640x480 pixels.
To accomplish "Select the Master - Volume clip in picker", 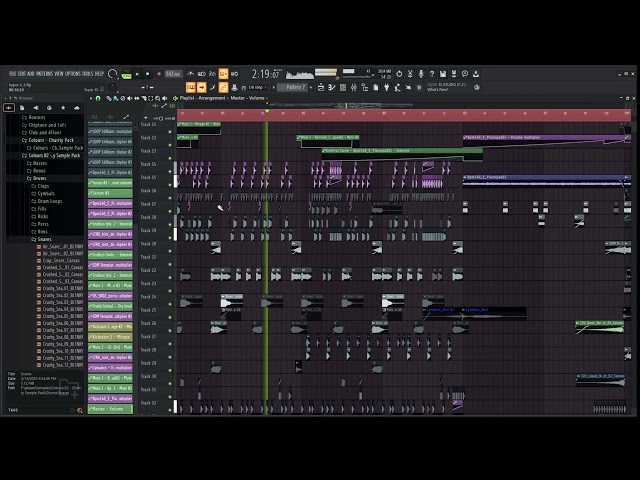I will [110, 409].
